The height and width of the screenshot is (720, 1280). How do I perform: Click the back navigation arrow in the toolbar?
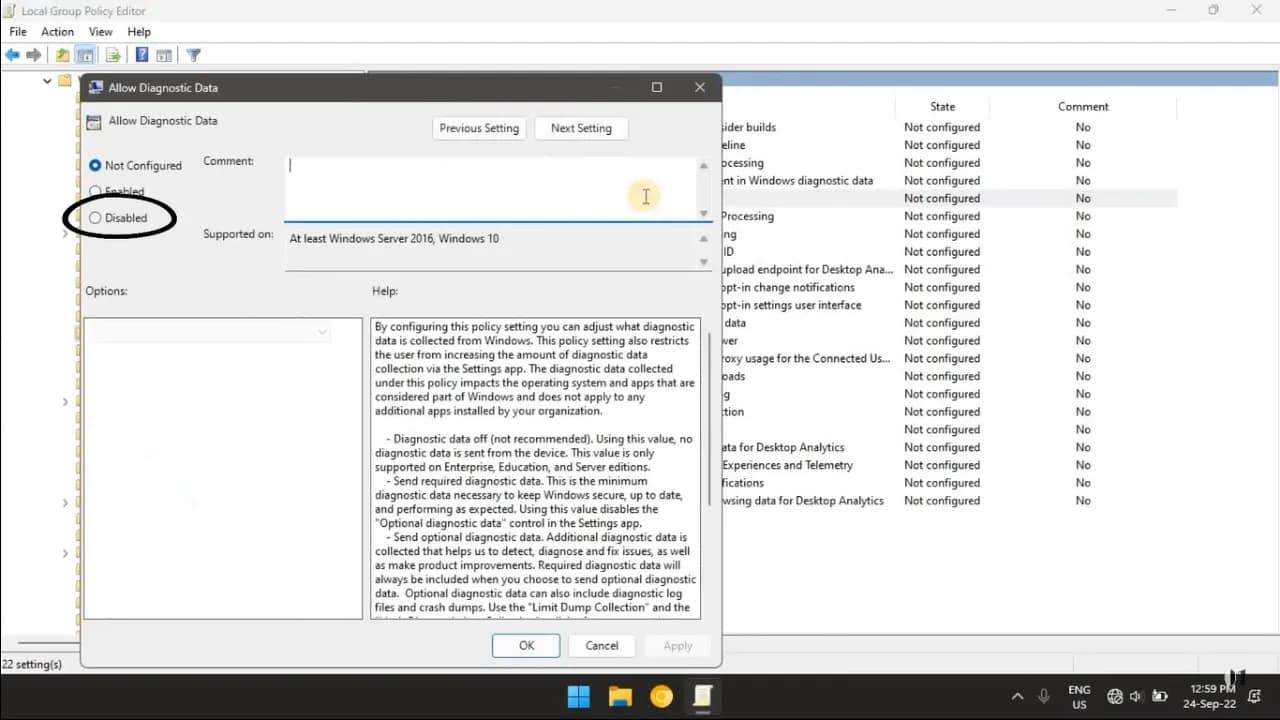pos(12,55)
